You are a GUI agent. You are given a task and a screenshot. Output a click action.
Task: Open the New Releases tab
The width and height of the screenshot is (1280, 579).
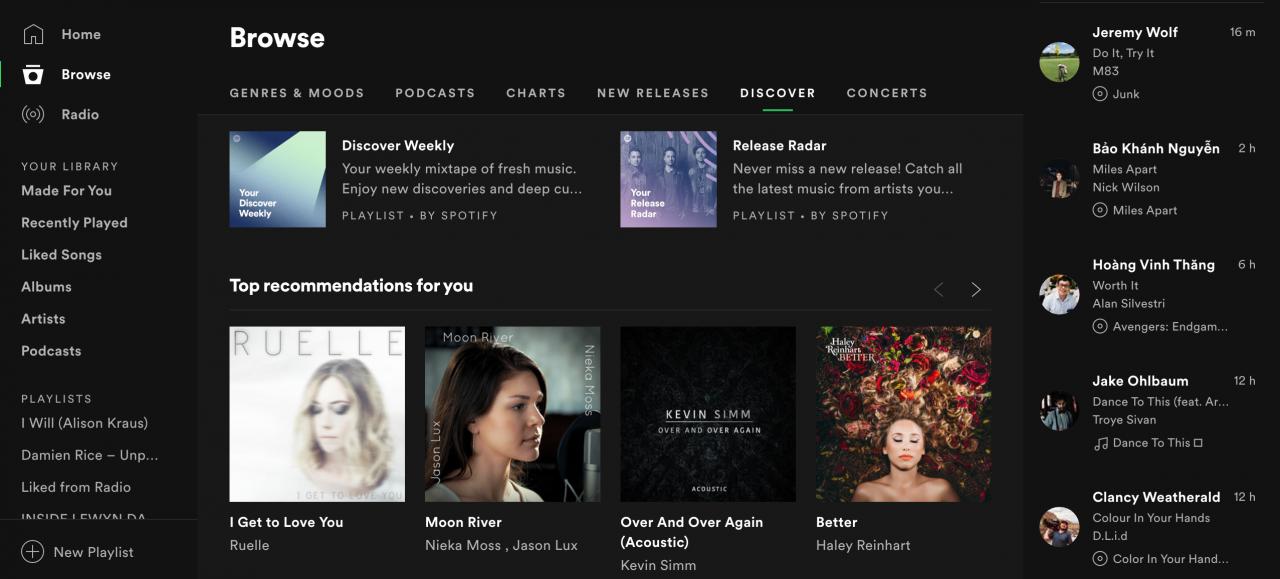[x=652, y=93]
